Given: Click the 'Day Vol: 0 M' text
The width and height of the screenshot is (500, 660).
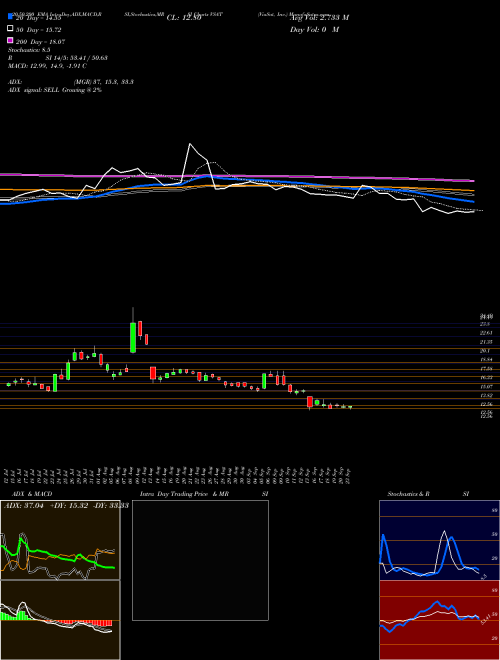Looking at the screenshot, I should pyautogui.click(x=314, y=29).
